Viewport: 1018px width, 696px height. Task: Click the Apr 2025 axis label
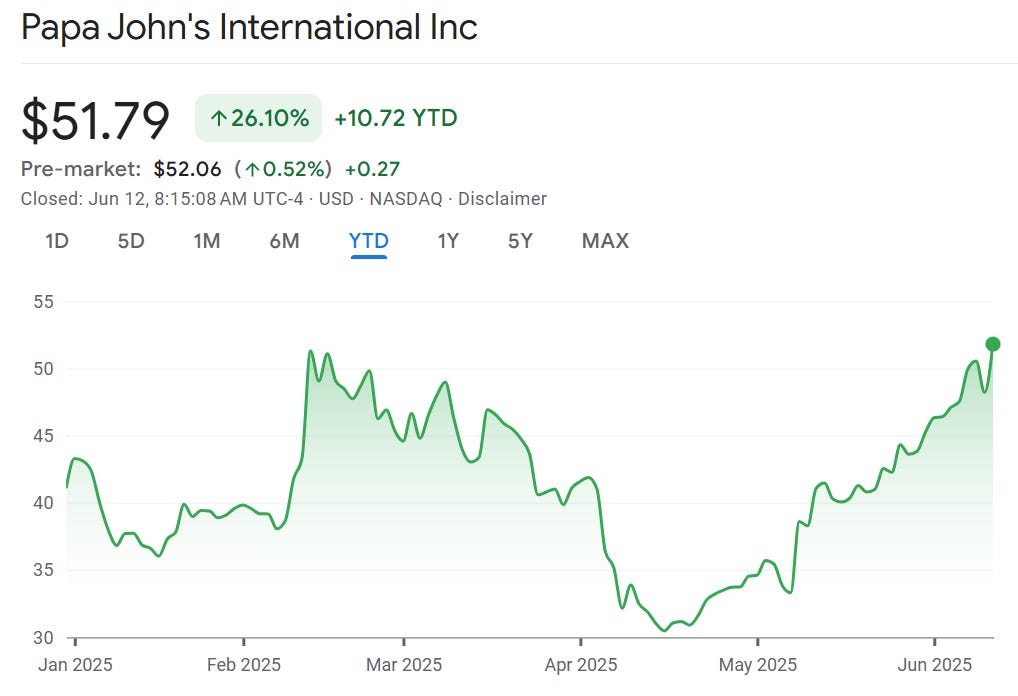coord(581,665)
